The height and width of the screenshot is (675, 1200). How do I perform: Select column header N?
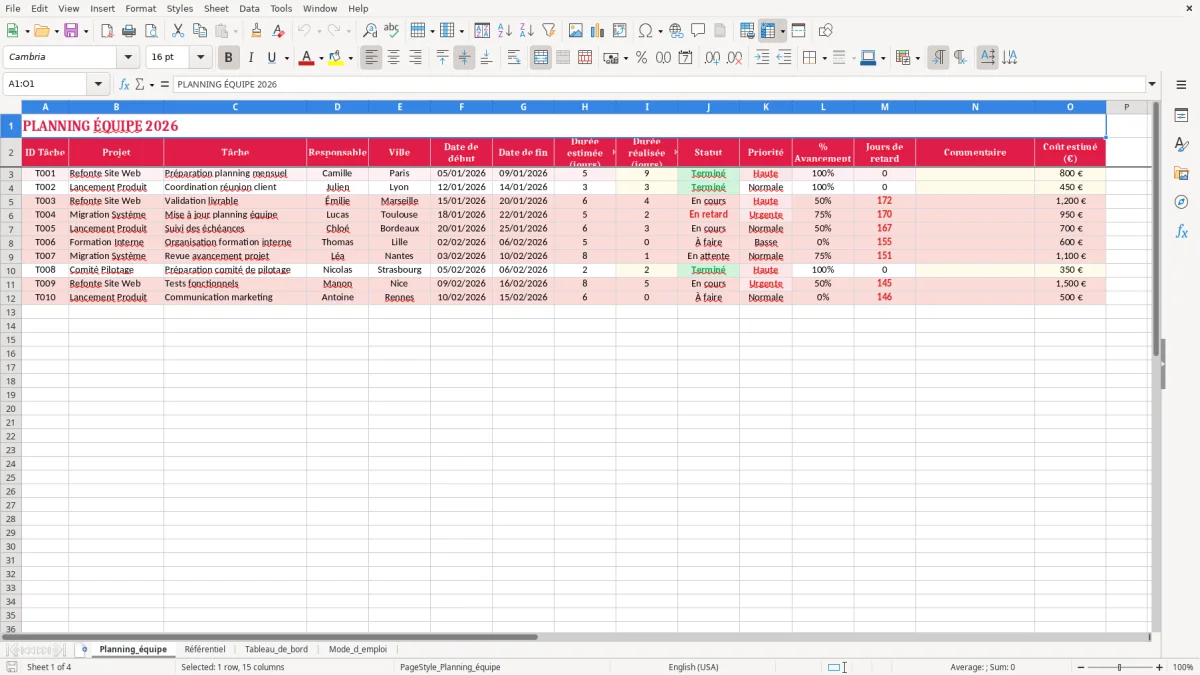[x=975, y=107]
